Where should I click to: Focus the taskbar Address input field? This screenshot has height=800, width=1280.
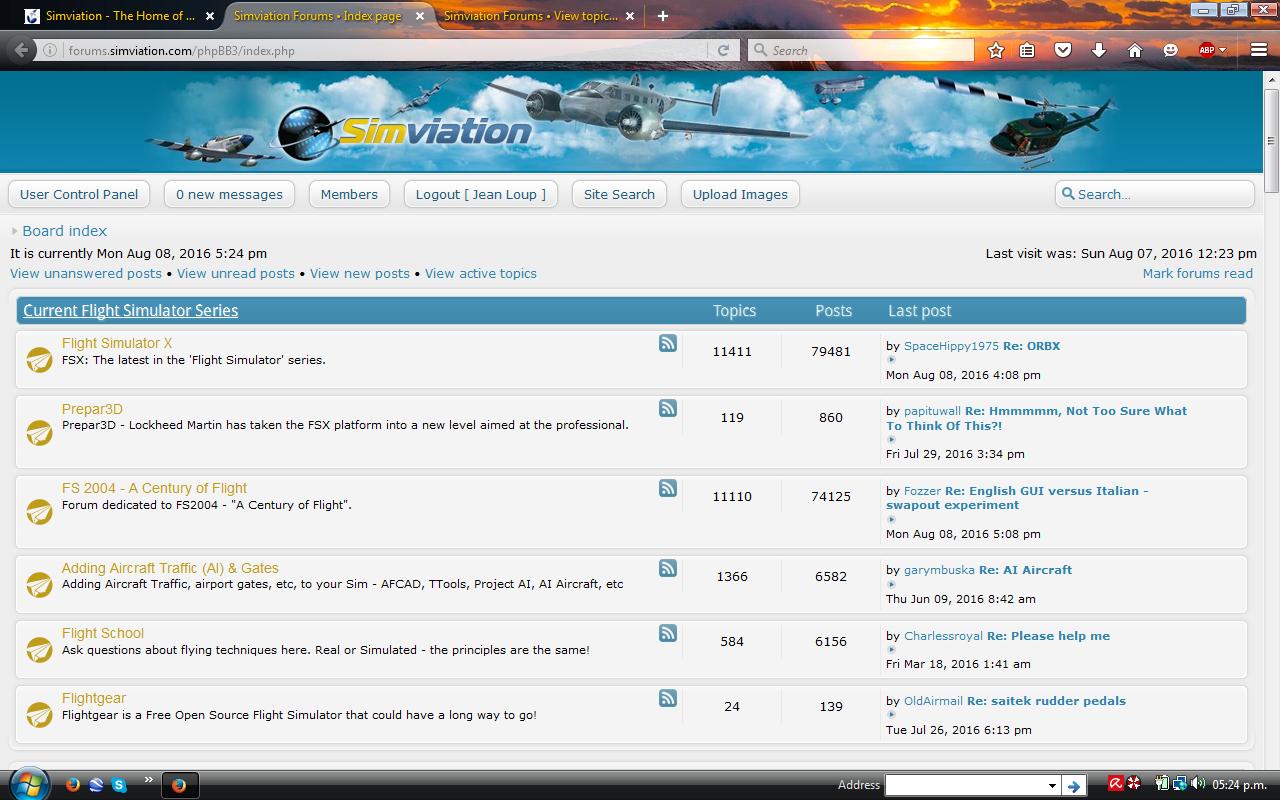coord(965,786)
